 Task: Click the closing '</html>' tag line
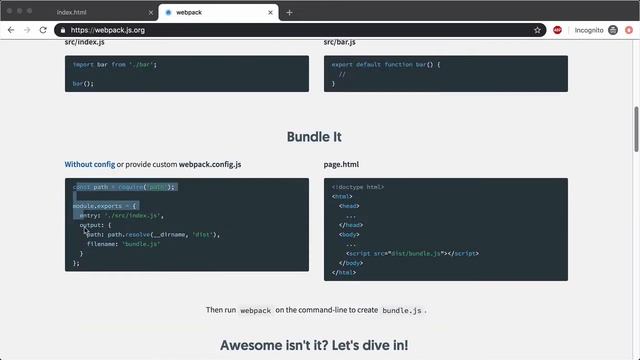coord(344,273)
